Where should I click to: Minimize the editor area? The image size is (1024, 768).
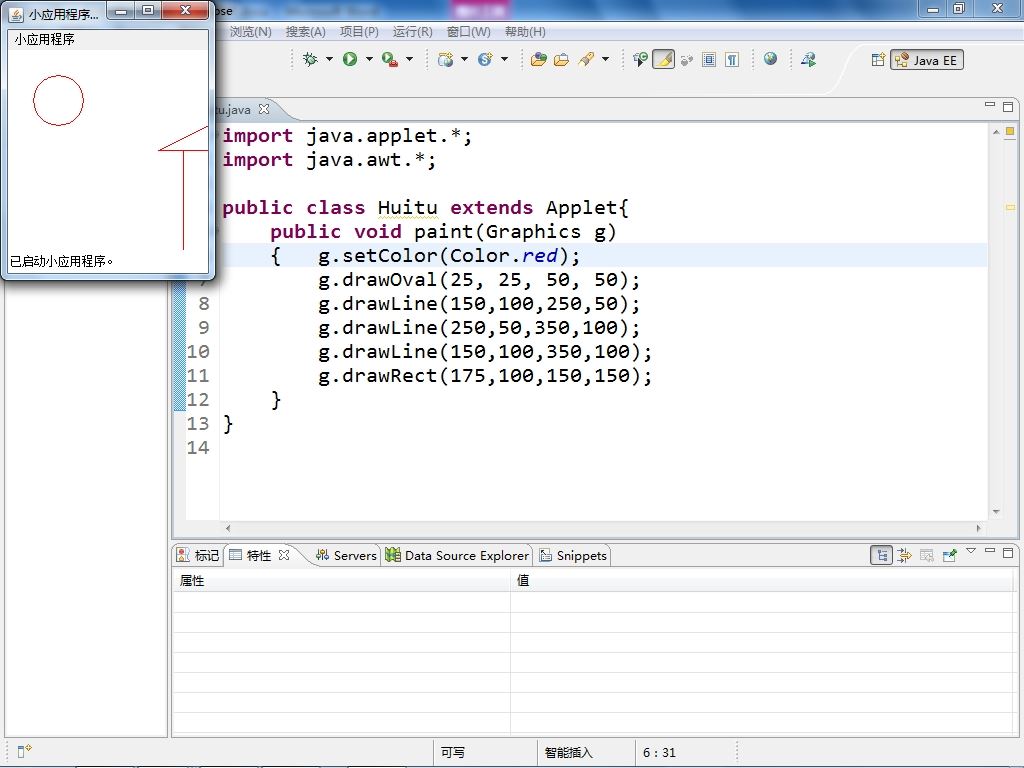point(990,104)
